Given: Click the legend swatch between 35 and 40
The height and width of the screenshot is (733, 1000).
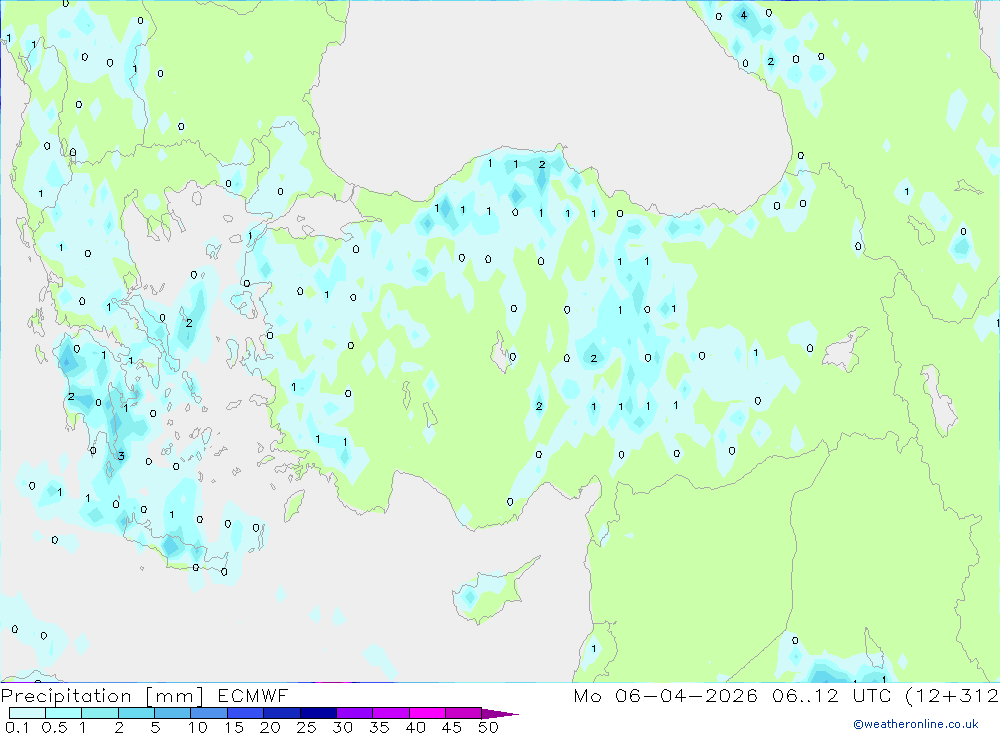Looking at the screenshot, I should tap(391, 713).
